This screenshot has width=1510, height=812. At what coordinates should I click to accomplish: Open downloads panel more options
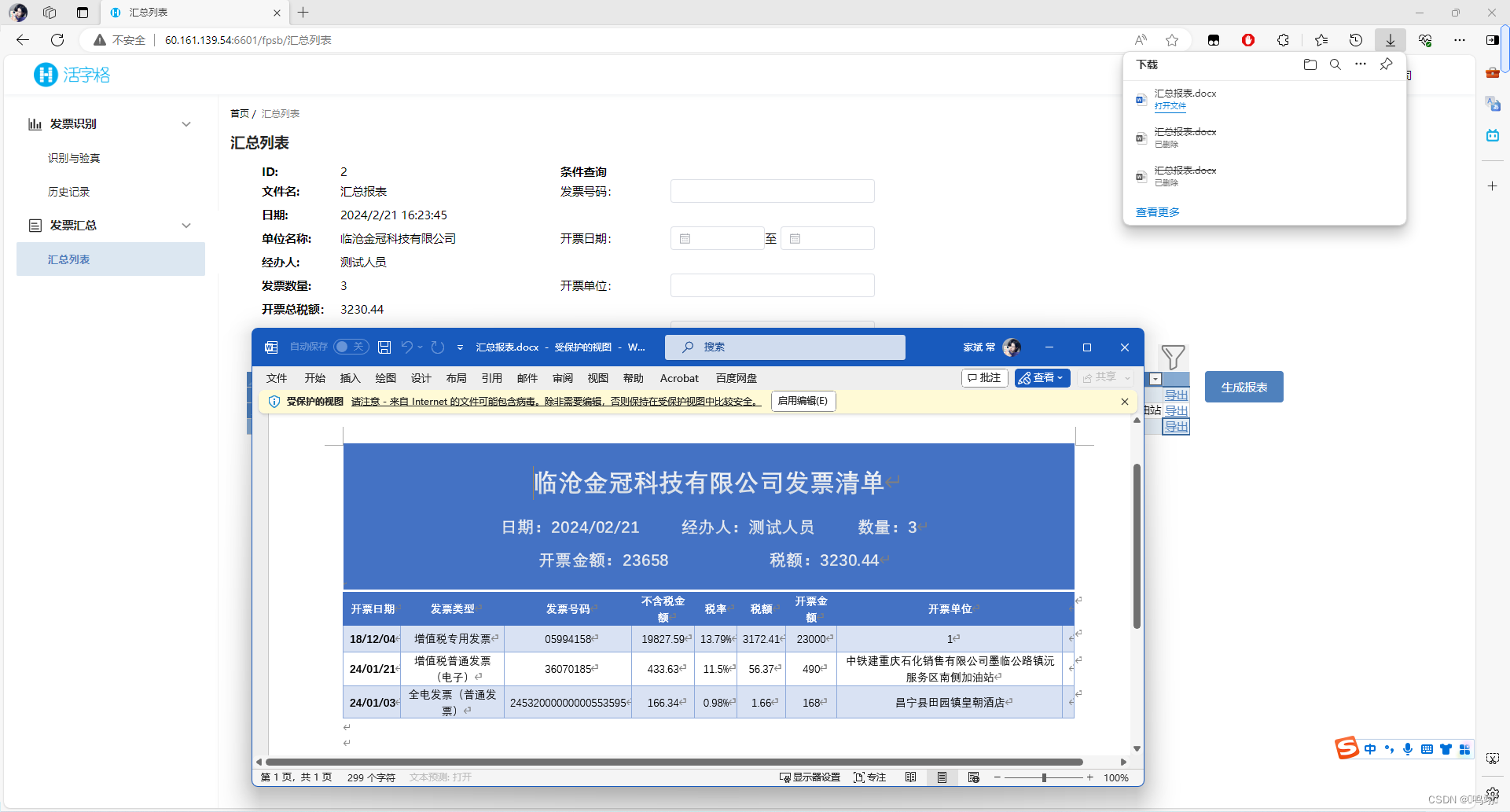coord(1361,64)
